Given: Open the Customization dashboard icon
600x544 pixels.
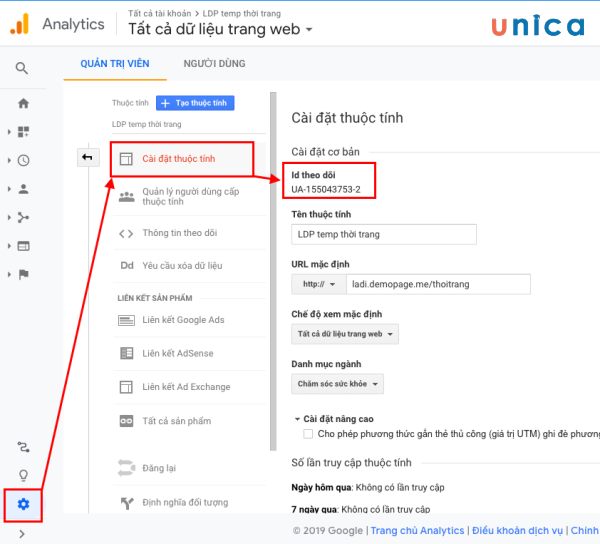Looking at the screenshot, I should click(x=23, y=131).
